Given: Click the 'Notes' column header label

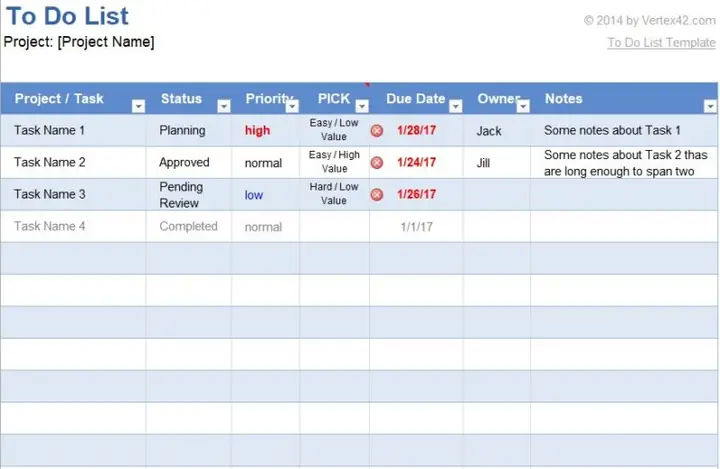Looking at the screenshot, I should (563, 99).
